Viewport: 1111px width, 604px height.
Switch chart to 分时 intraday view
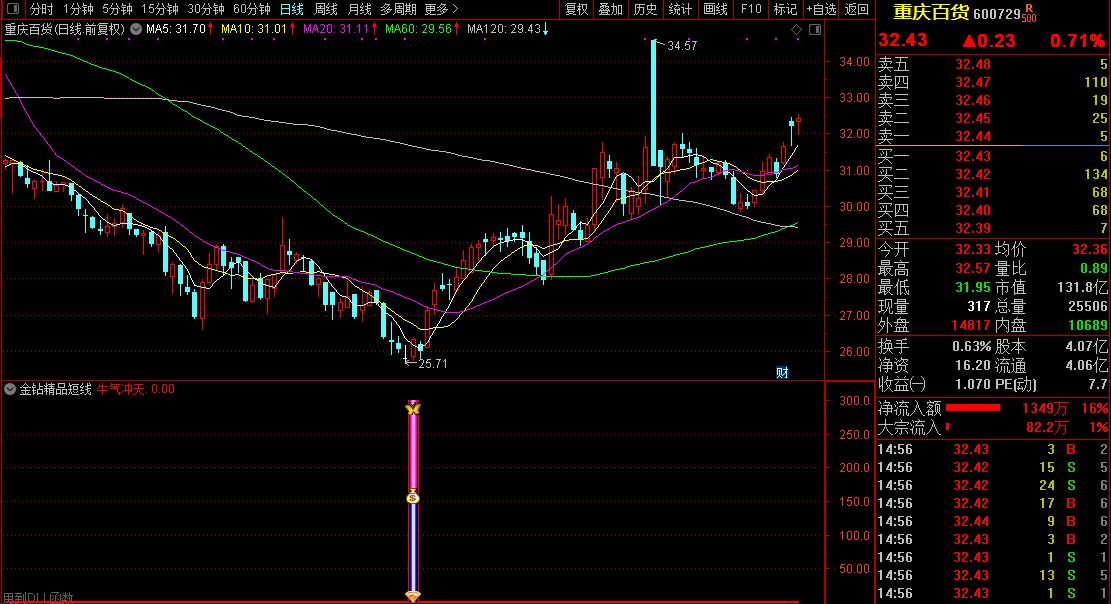41,9
